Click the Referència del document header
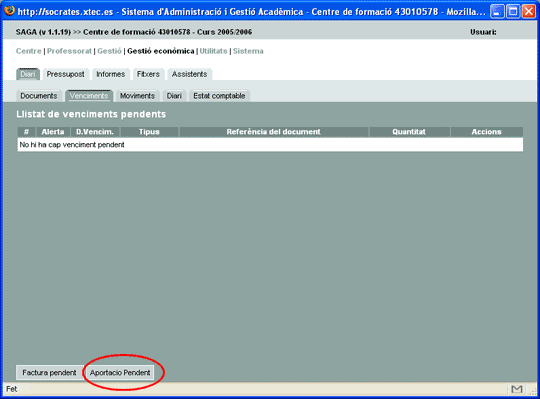The width and height of the screenshot is (540, 399). pos(273,132)
